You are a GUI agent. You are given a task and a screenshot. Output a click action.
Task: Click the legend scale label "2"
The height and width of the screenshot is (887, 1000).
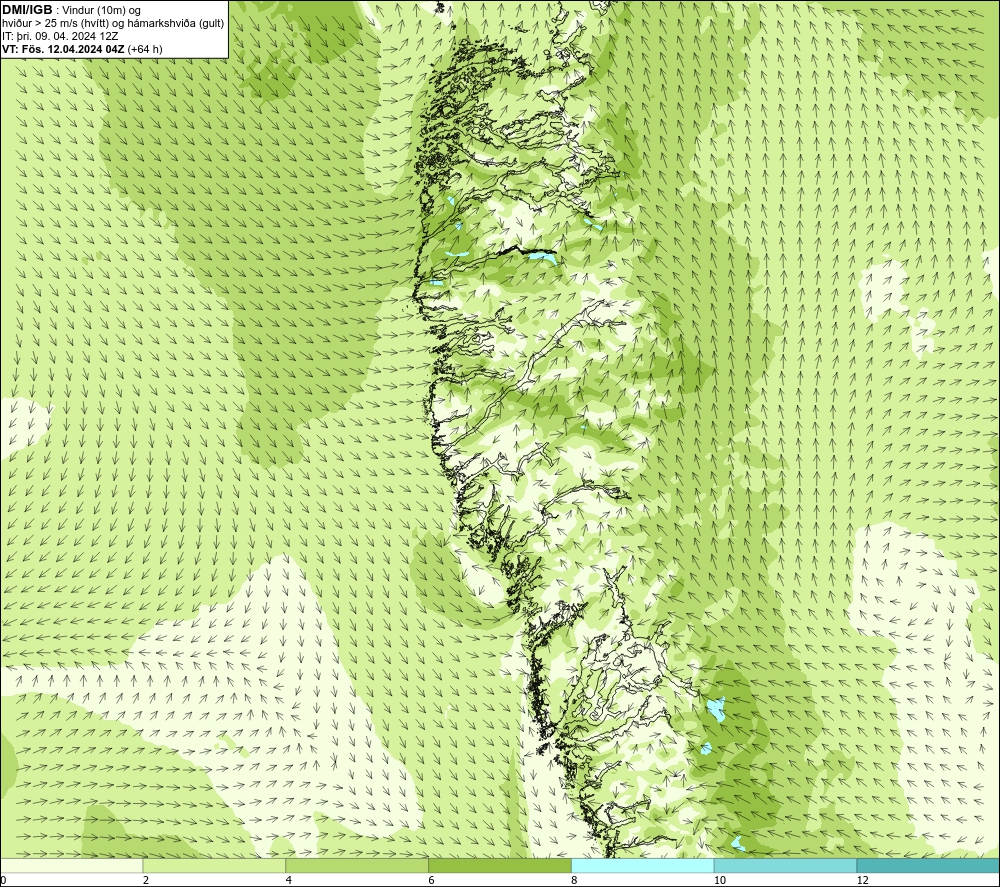pyautogui.click(x=146, y=880)
